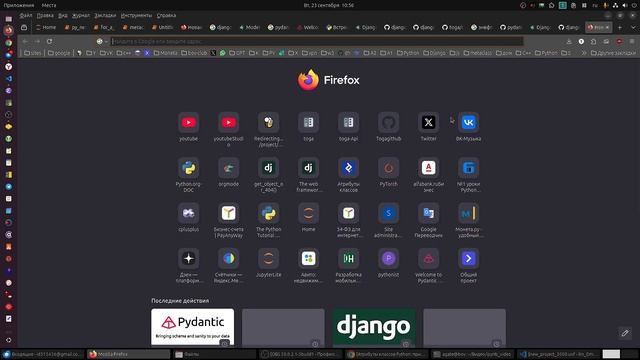Switch to the togar GitHub tab

(452, 27)
